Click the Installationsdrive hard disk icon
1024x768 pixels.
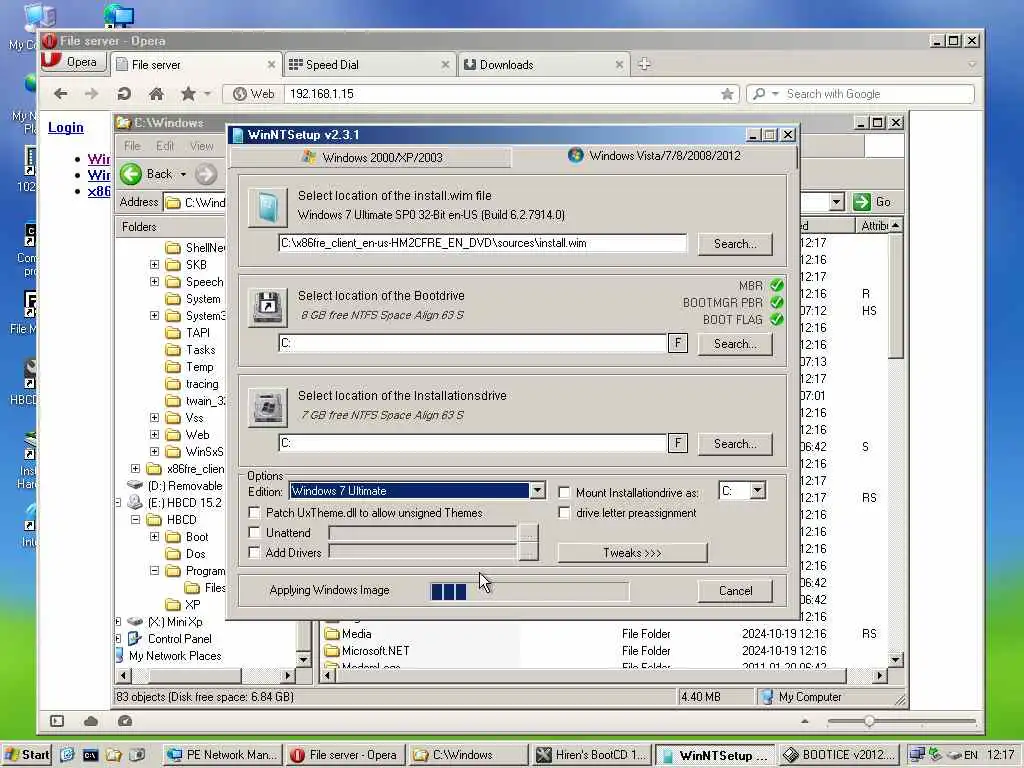click(x=268, y=408)
